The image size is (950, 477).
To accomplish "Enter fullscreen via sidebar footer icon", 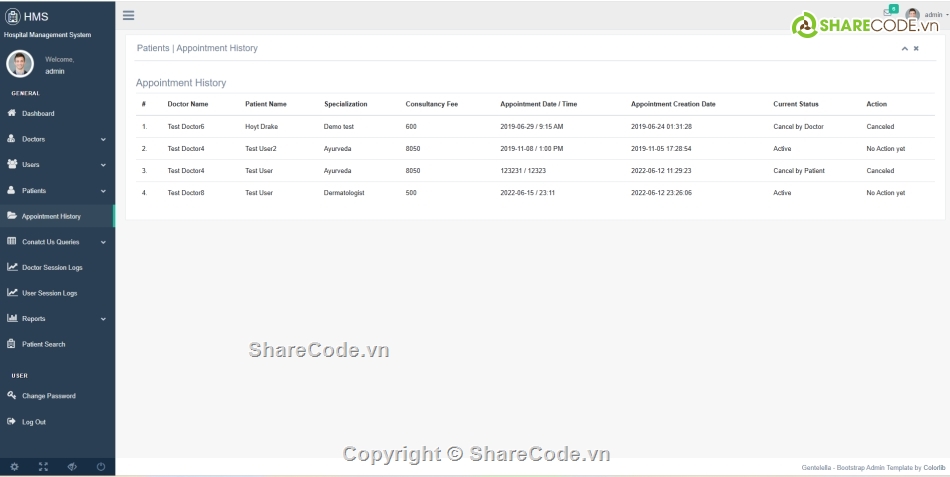I will coord(43,467).
